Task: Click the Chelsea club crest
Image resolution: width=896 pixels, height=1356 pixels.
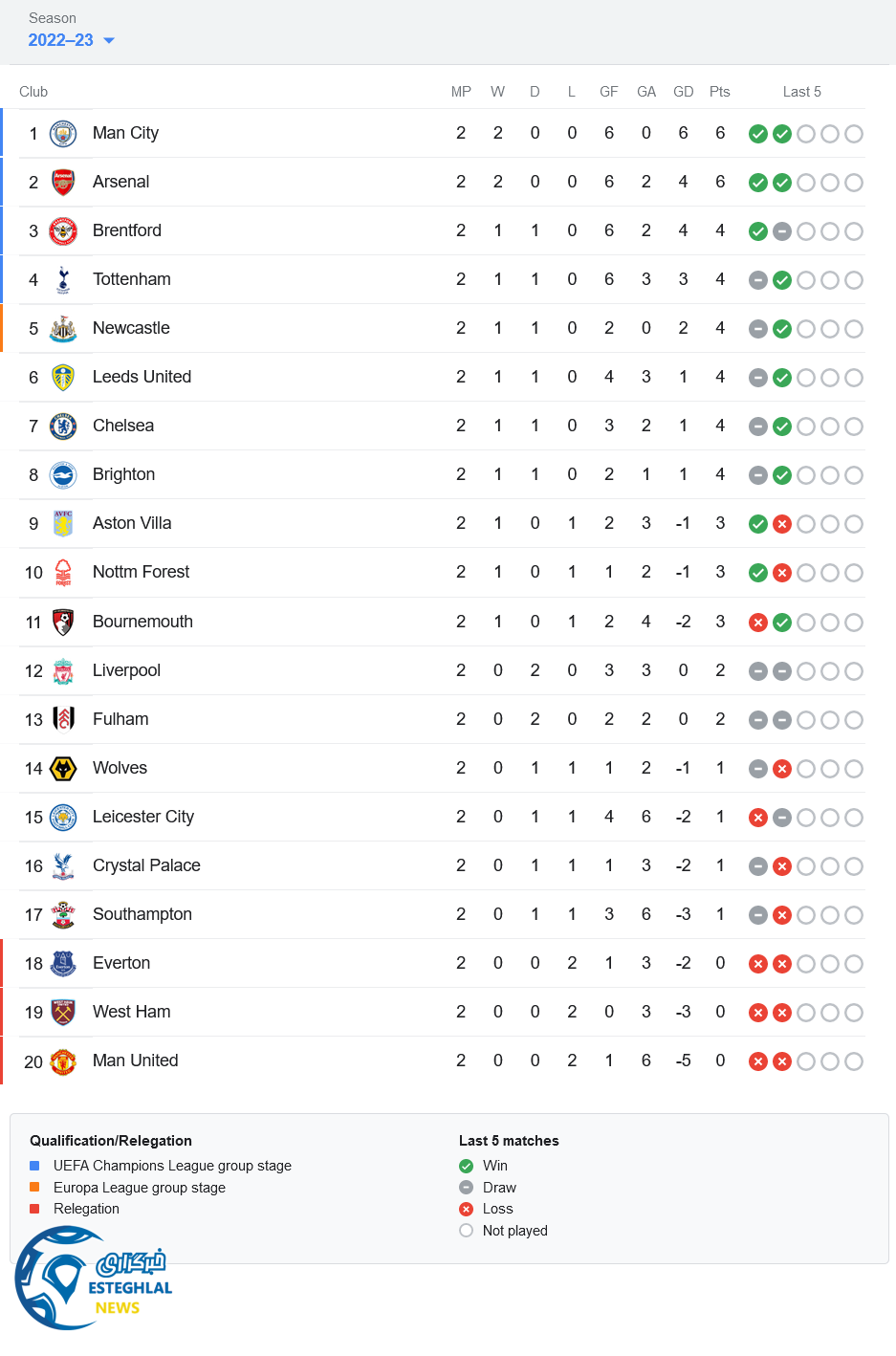Action: tap(63, 426)
